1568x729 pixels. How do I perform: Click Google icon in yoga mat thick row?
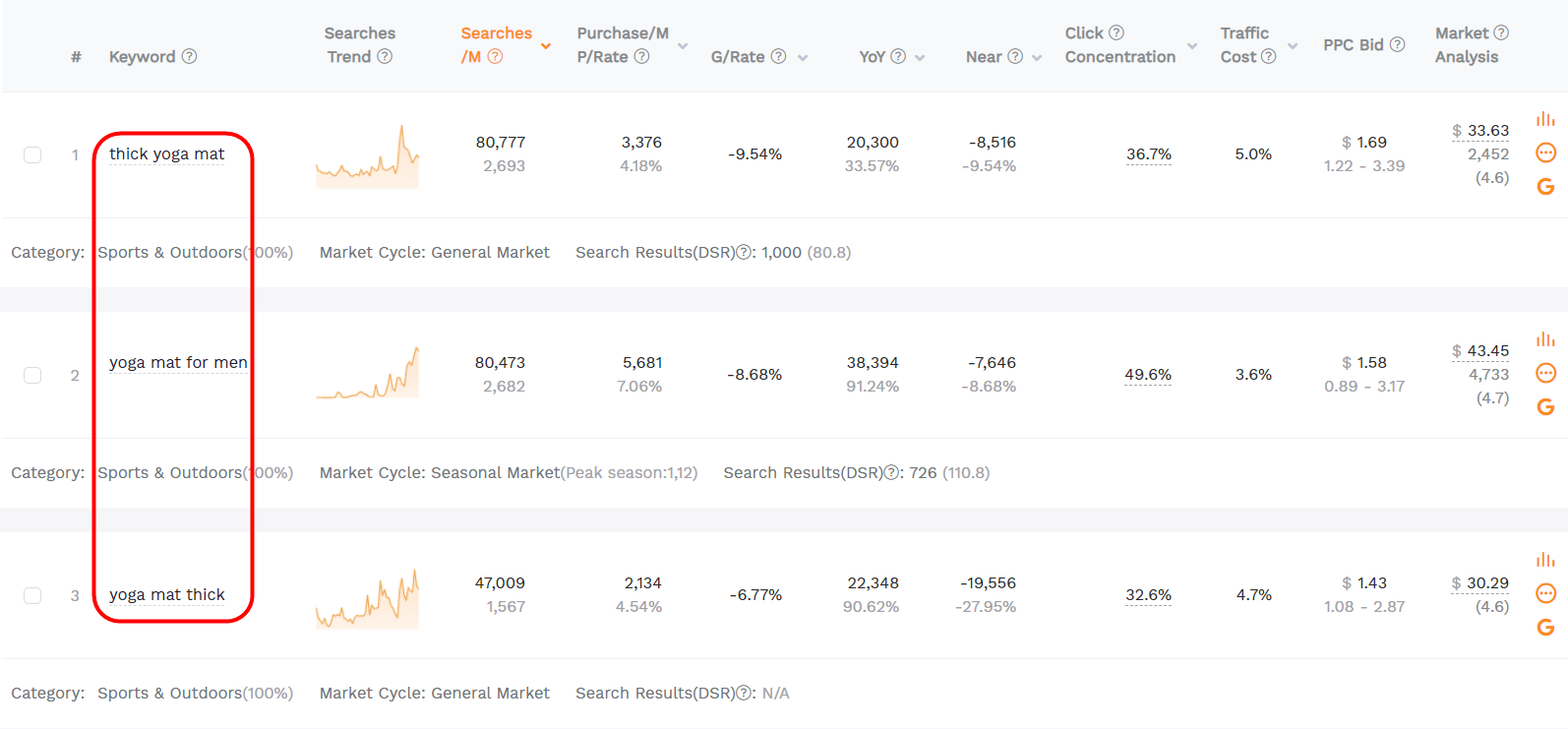click(x=1545, y=628)
